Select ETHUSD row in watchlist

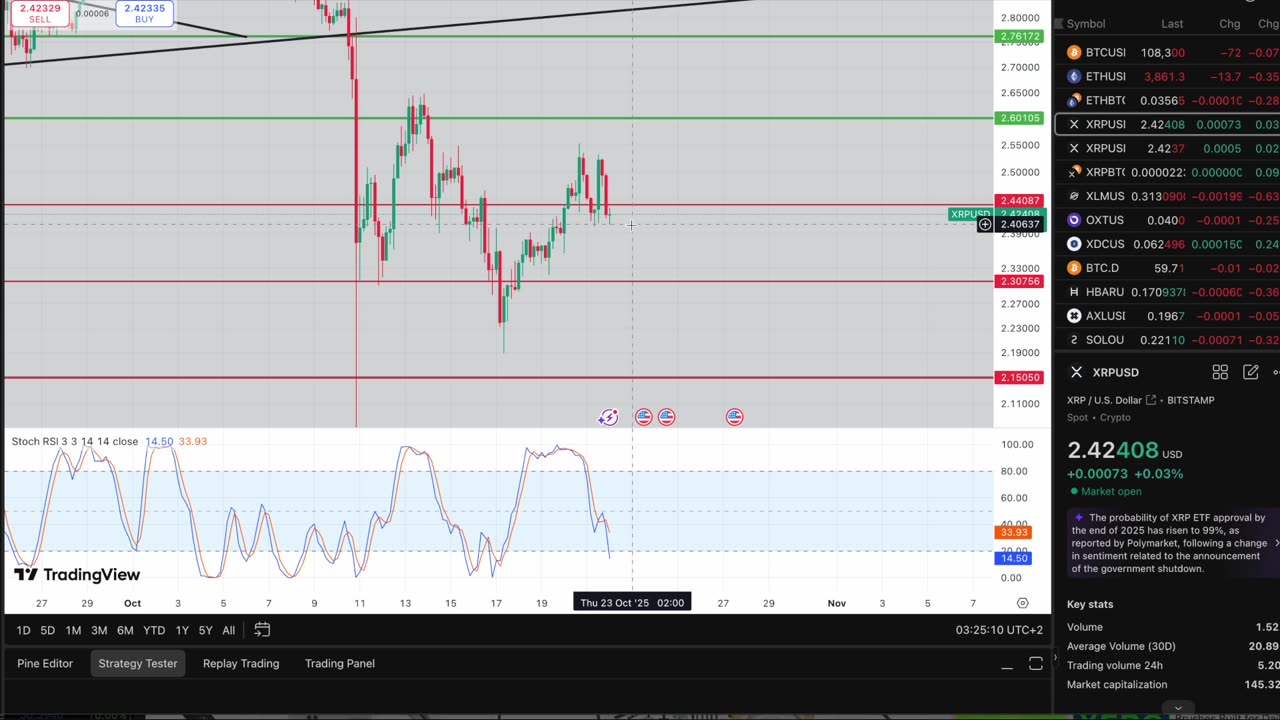click(x=1167, y=76)
